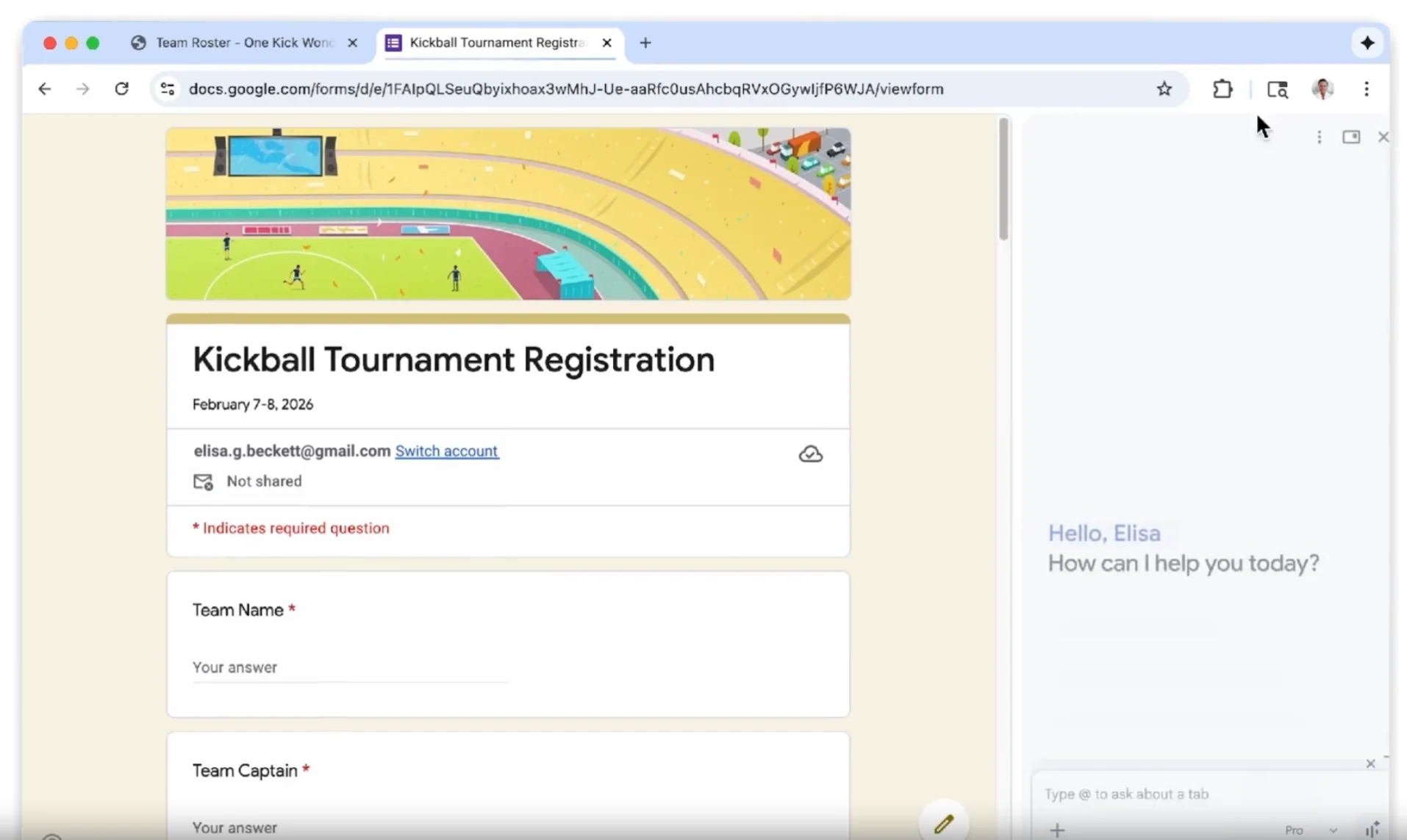Click the plus attach button in Gemini prompt
Screen dimensions: 1407x840
(1057, 830)
